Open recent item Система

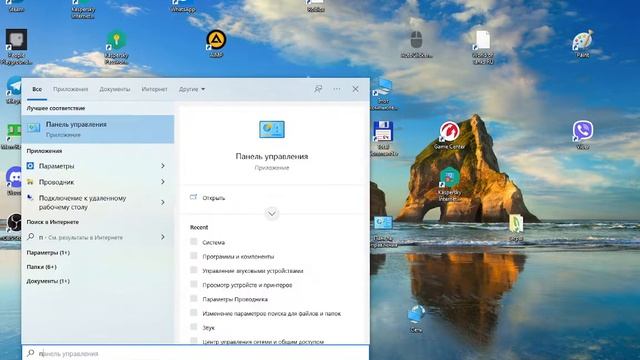pos(213,242)
